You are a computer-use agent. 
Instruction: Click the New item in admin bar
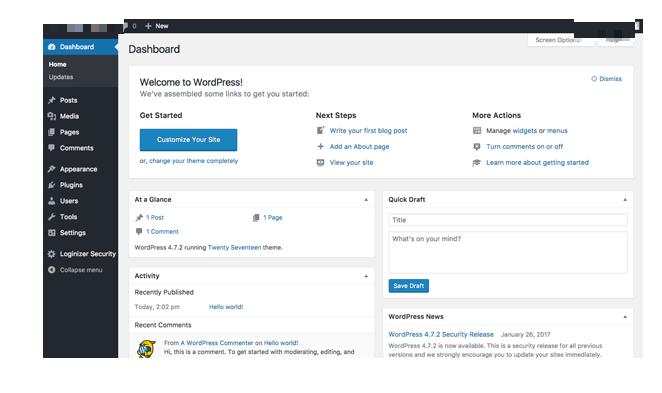[157, 26]
